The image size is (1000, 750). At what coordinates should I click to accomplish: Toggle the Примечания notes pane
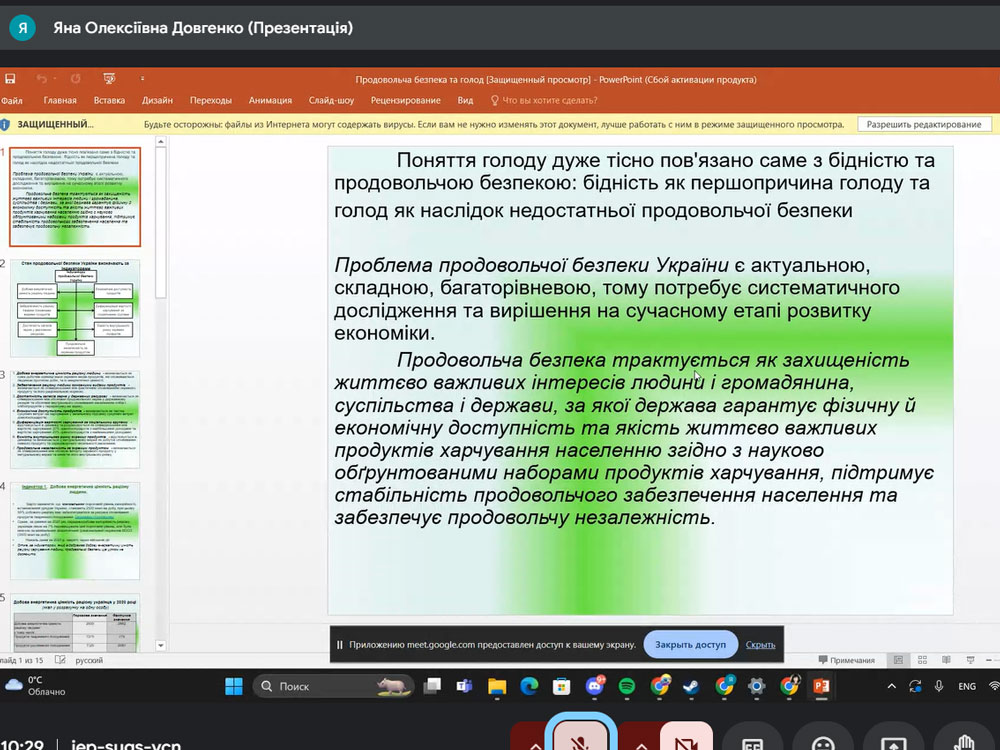[846, 660]
